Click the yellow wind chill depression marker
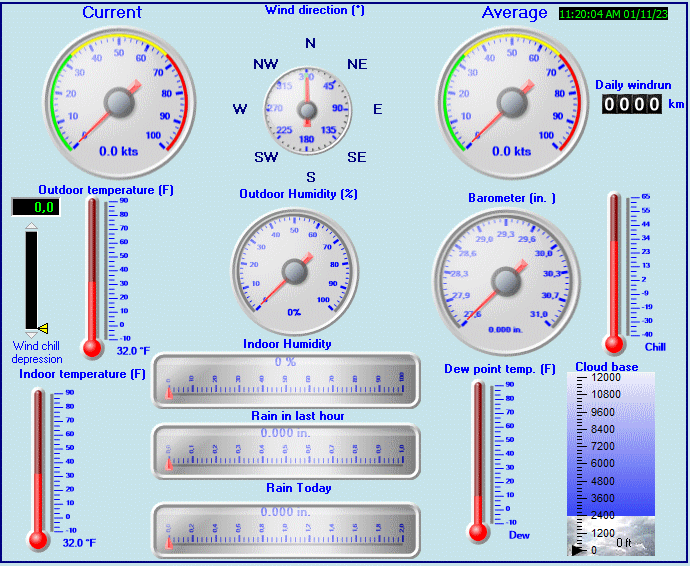 [x=42, y=328]
